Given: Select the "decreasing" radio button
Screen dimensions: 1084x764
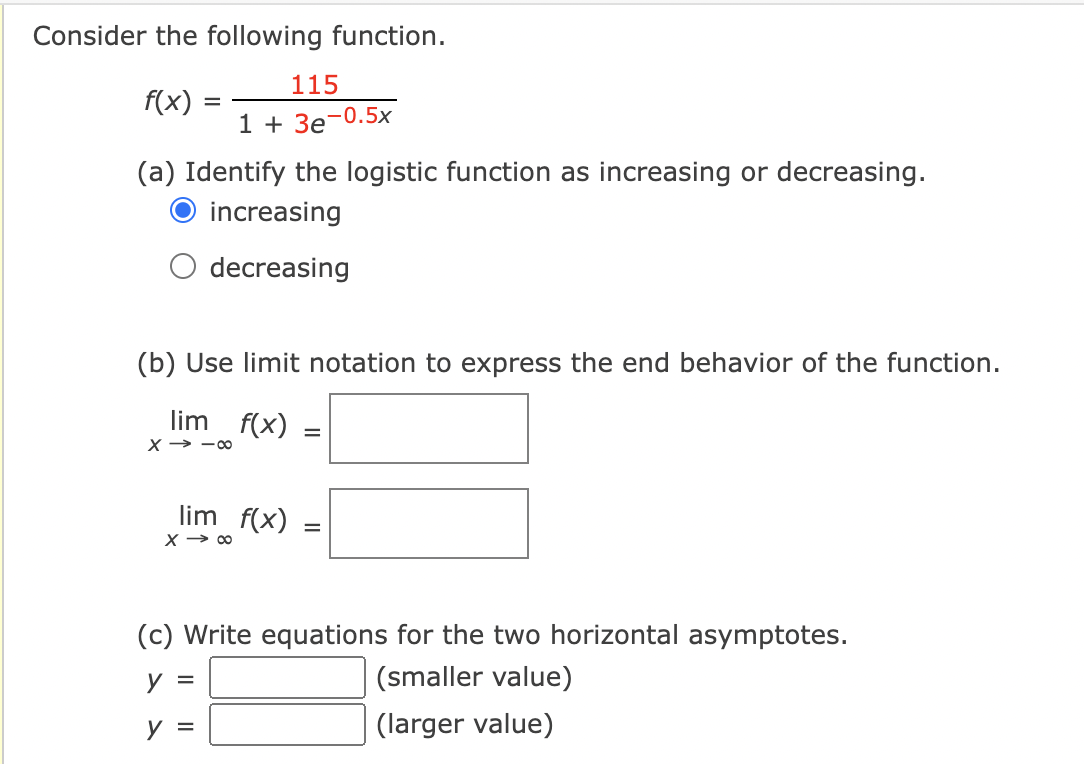Looking at the screenshot, I should click(183, 265).
